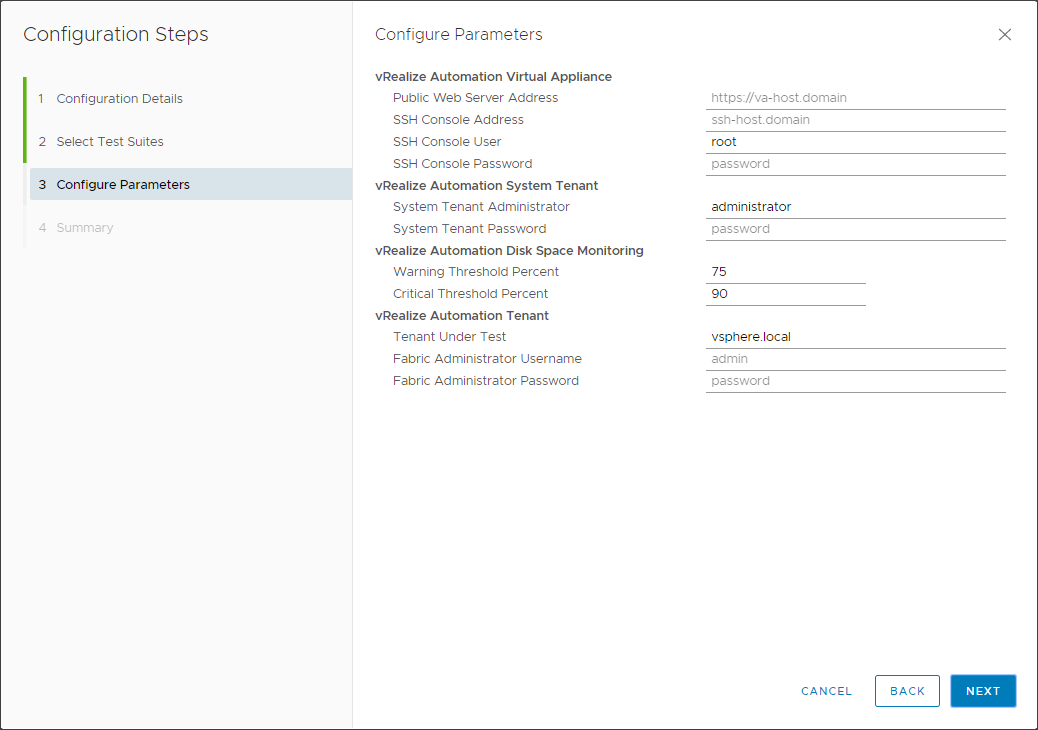This screenshot has height=730, width=1038.
Task: Close the Configure Parameters dialog
Action: pyautogui.click(x=1005, y=35)
